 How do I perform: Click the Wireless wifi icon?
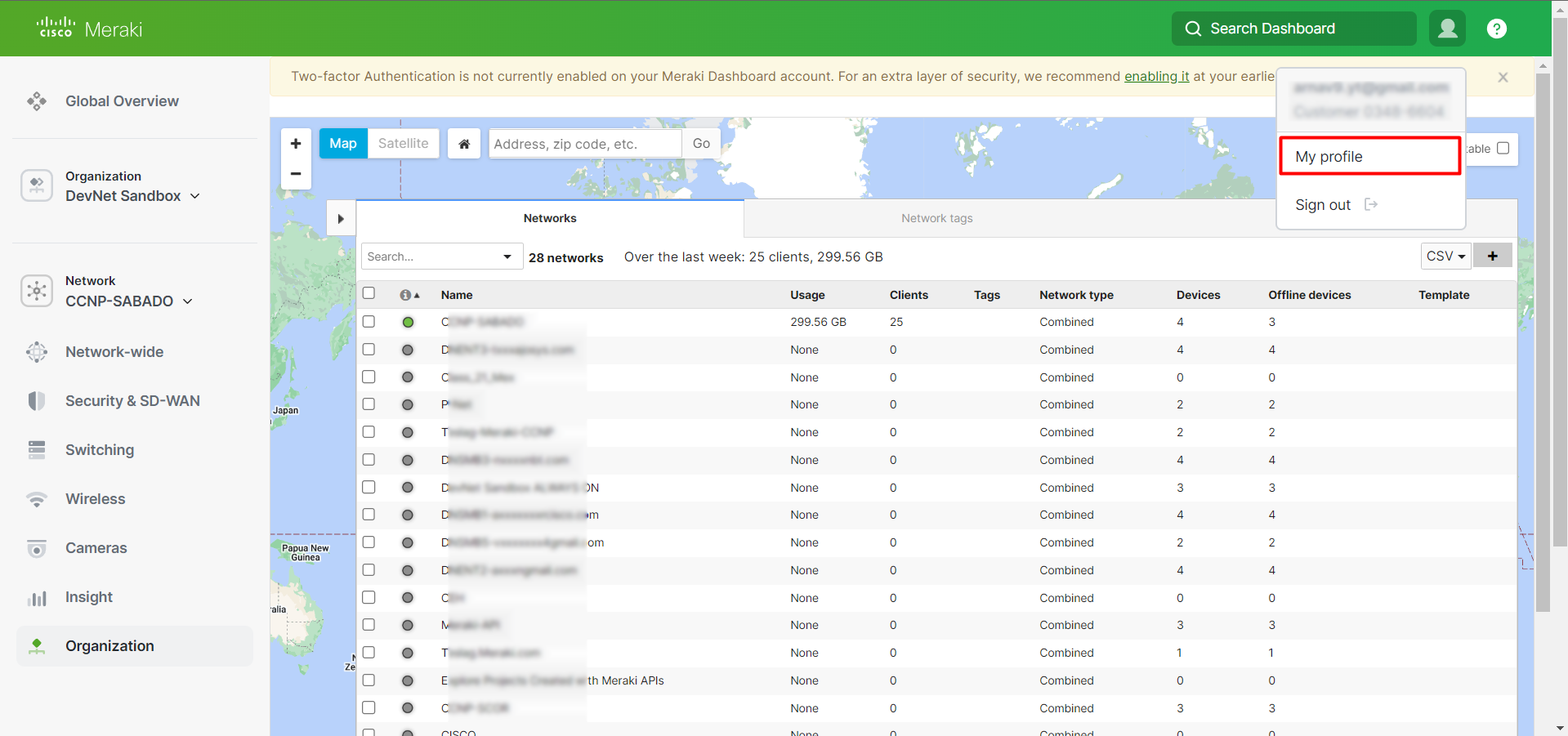37,499
